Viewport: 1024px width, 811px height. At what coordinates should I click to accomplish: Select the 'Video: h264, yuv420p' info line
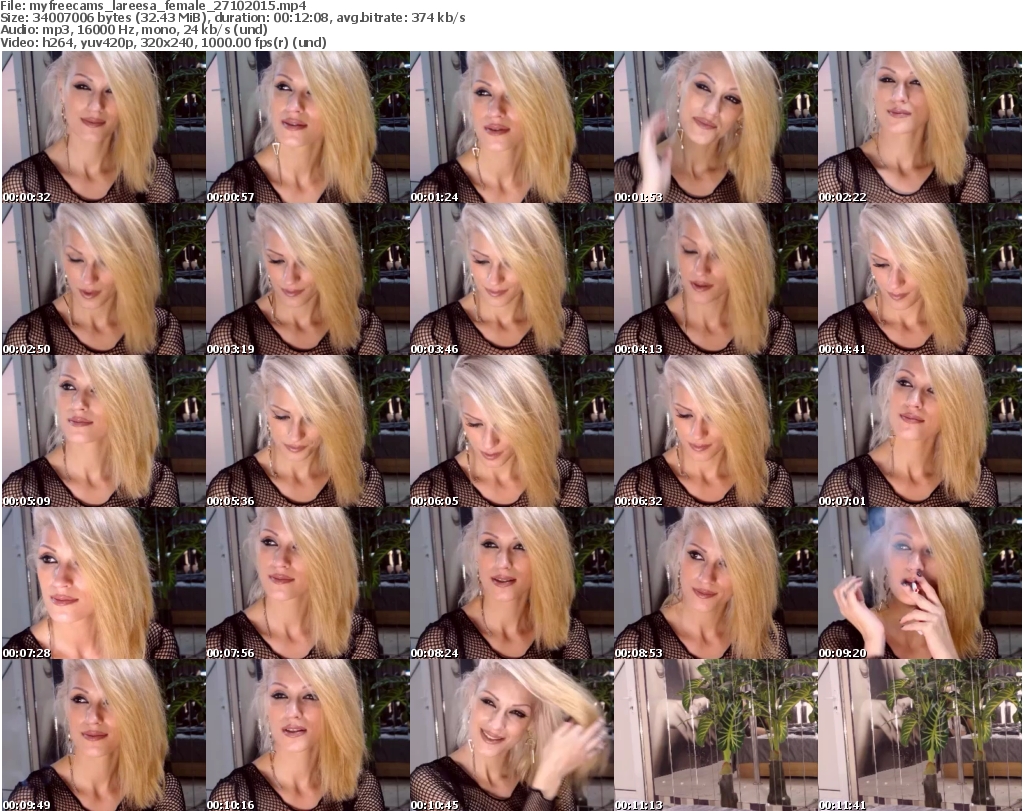tap(163, 42)
